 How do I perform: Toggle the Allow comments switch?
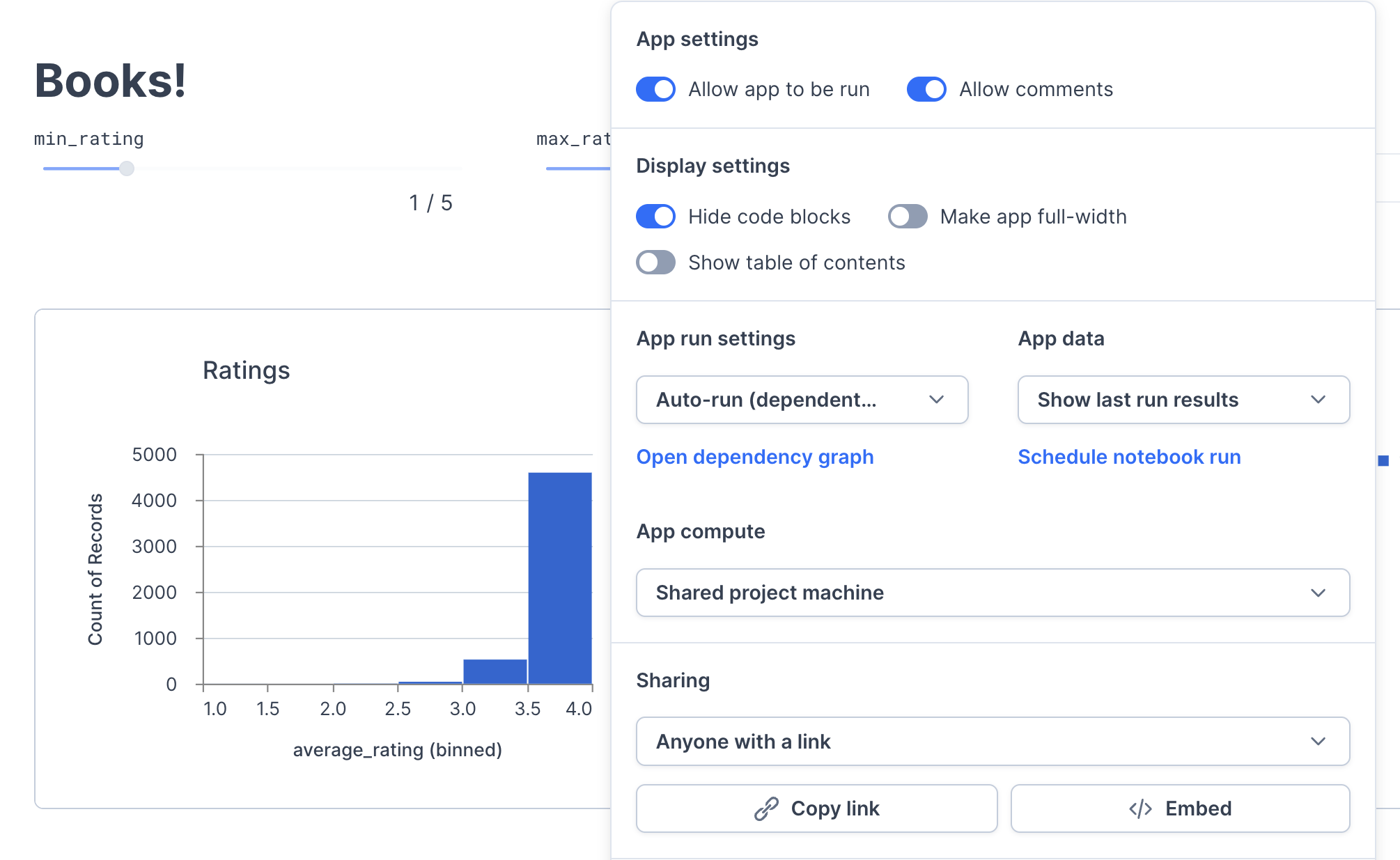pyautogui.click(x=926, y=89)
